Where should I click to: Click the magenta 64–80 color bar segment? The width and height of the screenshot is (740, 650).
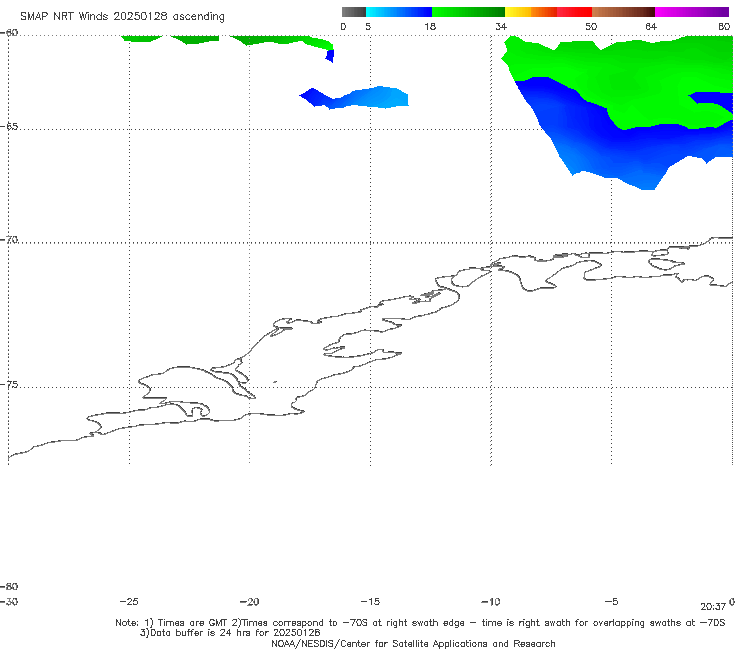pyautogui.click(x=692, y=12)
